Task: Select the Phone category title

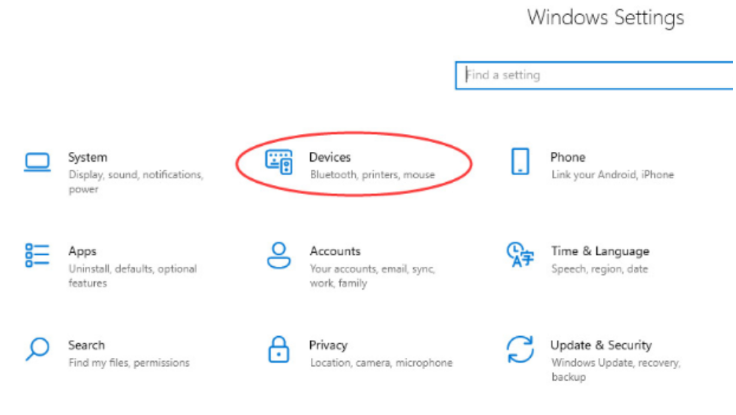Action: coord(567,157)
